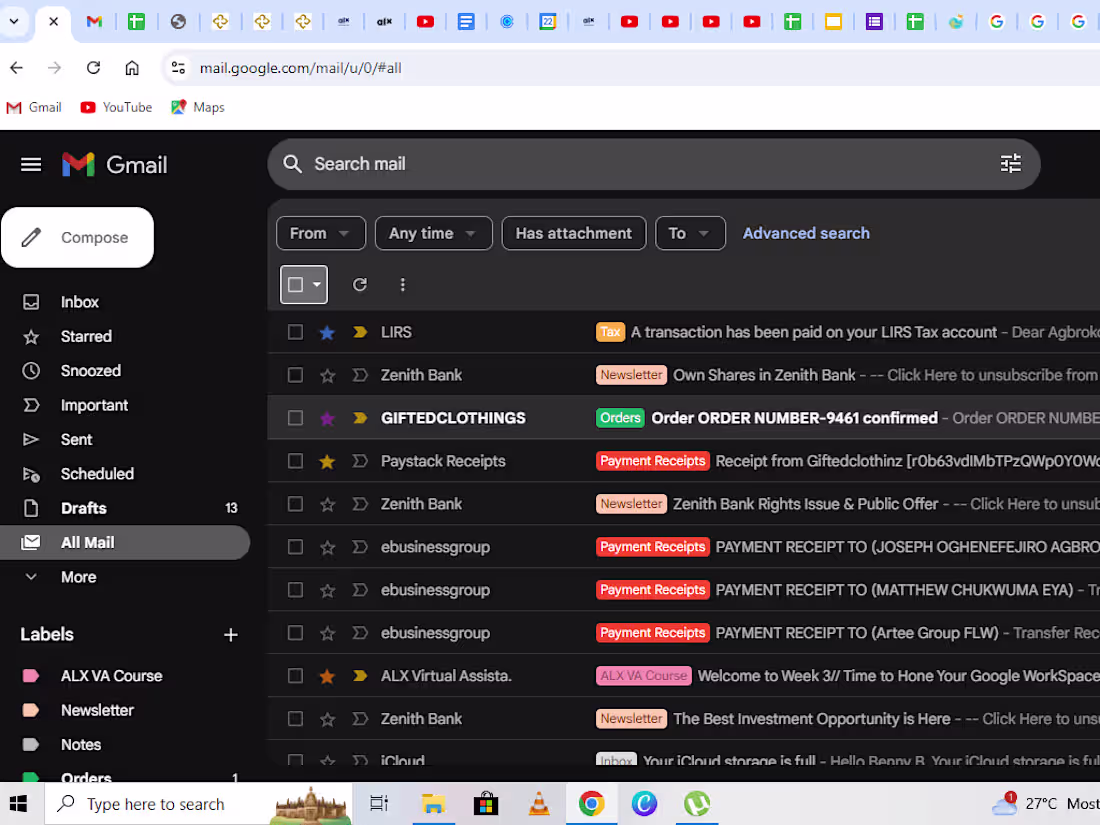Screen dimensions: 1100x825
Task: Mark the Paystack Receipts email as important
Action: coord(360,461)
